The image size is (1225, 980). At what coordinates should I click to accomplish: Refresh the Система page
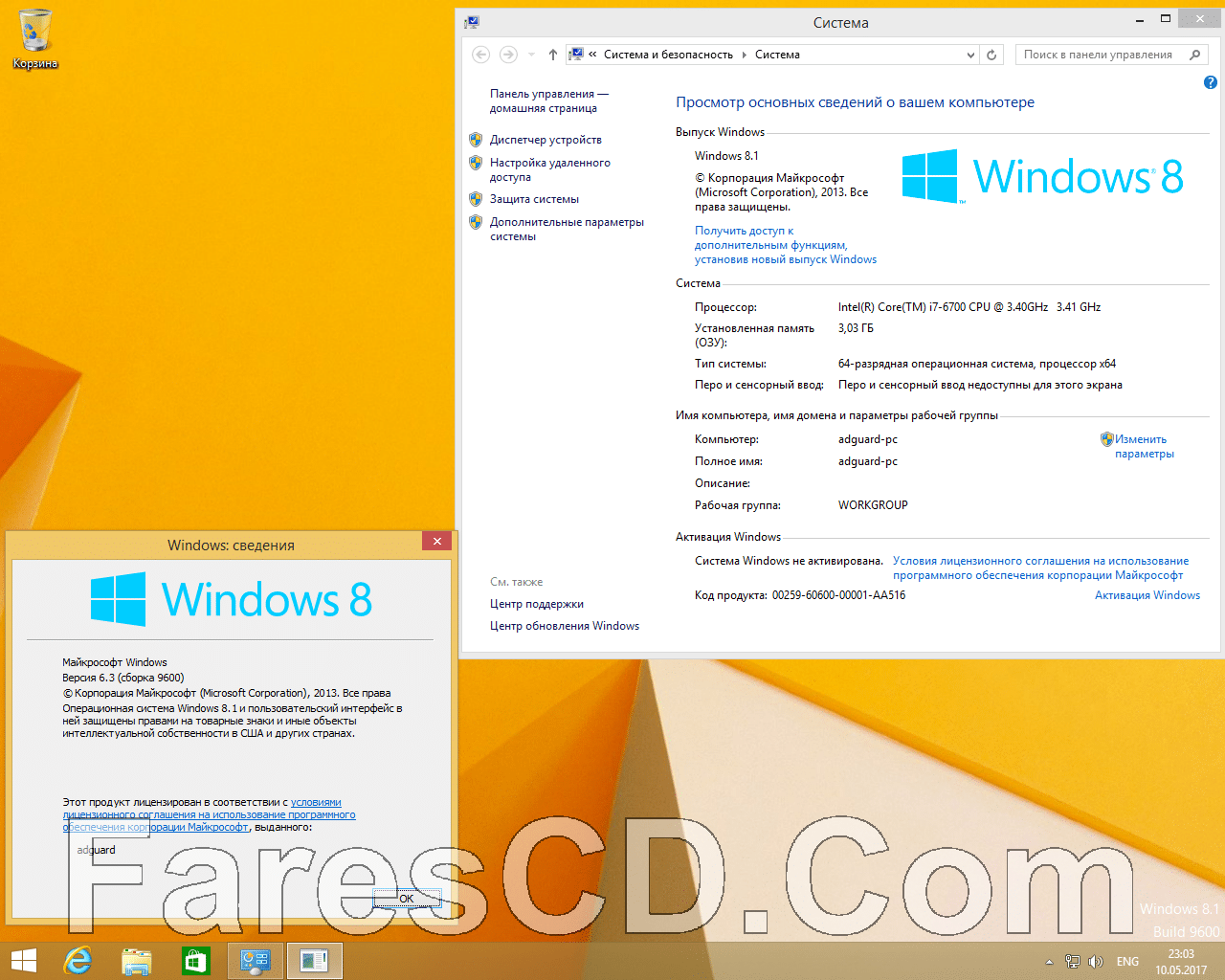991,55
